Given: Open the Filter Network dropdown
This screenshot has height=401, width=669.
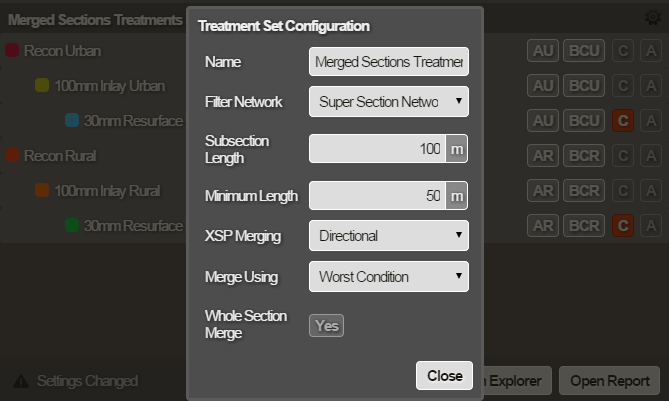Looking at the screenshot, I should click(x=388, y=101).
